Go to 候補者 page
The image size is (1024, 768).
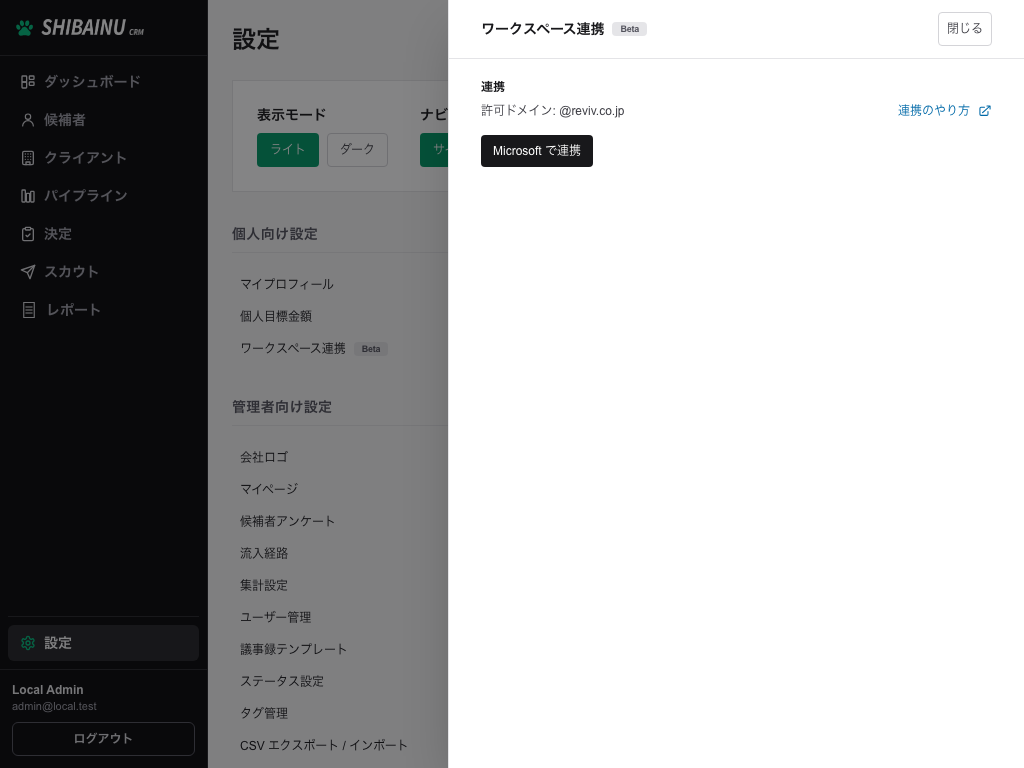click(x=103, y=120)
